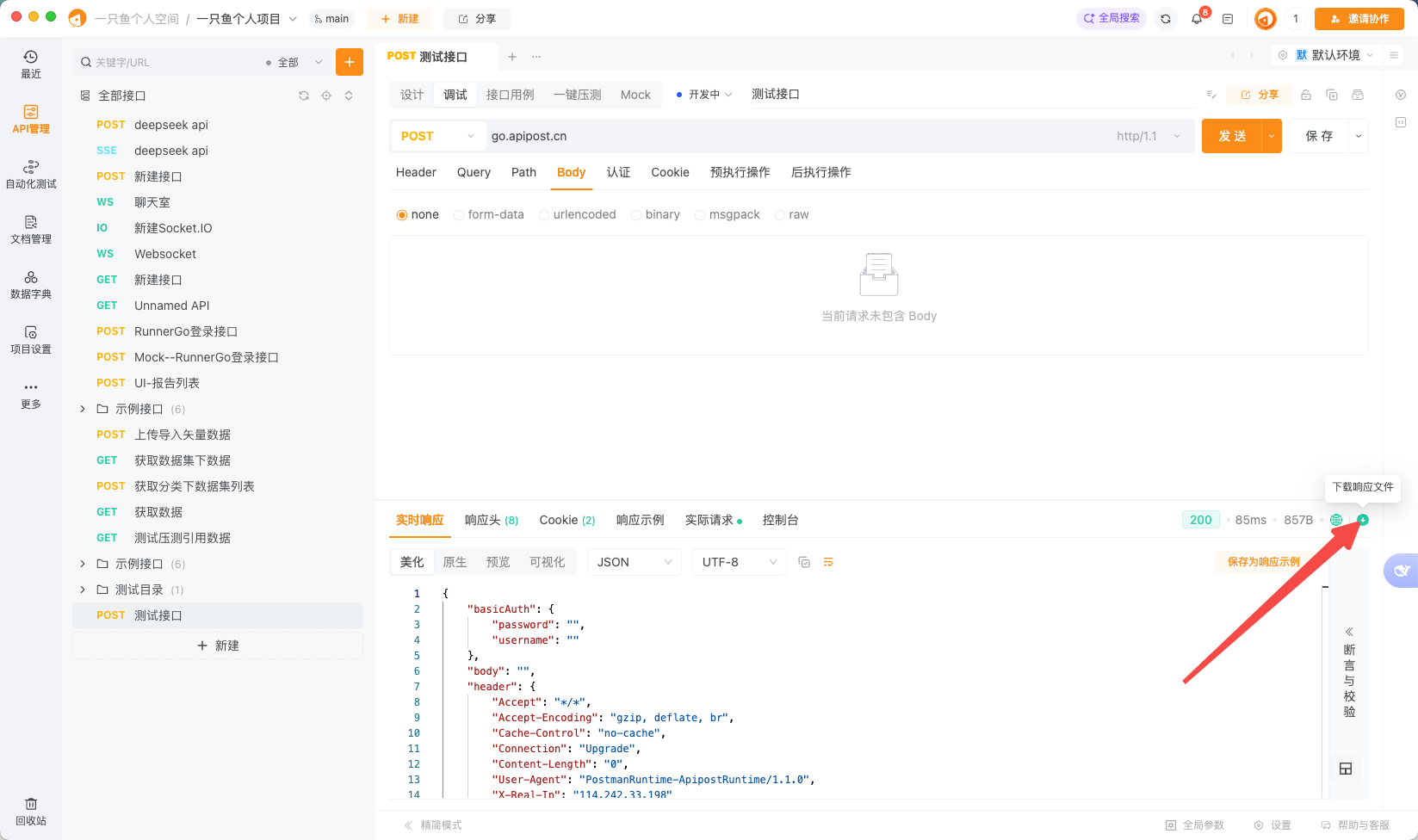Select the form-data body type

click(x=459, y=215)
